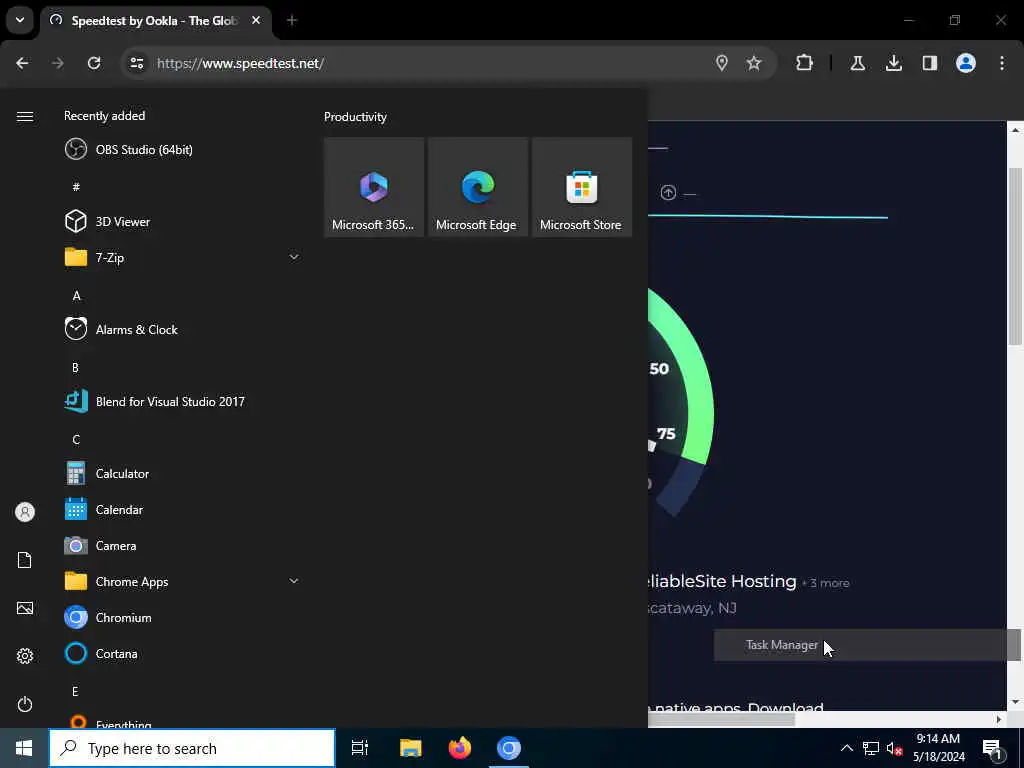Expand the 7-Zip folder chevron
This screenshot has width=1024, height=768.
294,257
